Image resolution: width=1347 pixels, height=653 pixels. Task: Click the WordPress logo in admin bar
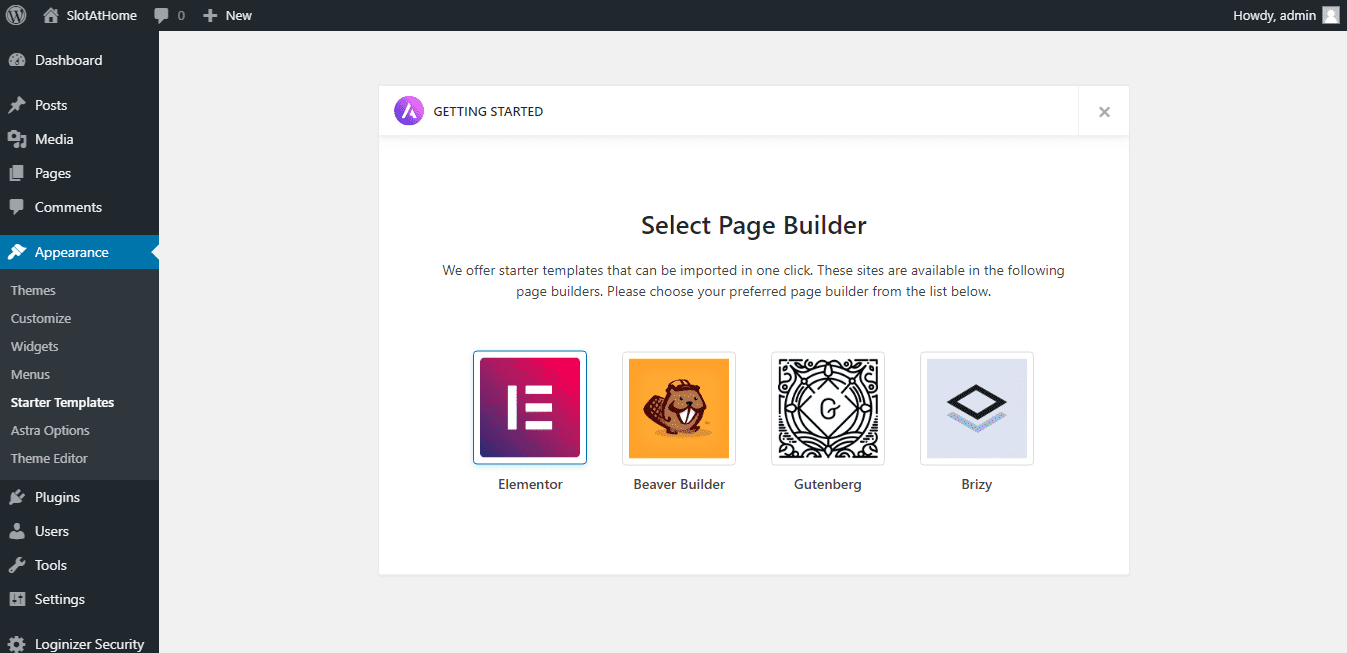click(x=16, y=15)
